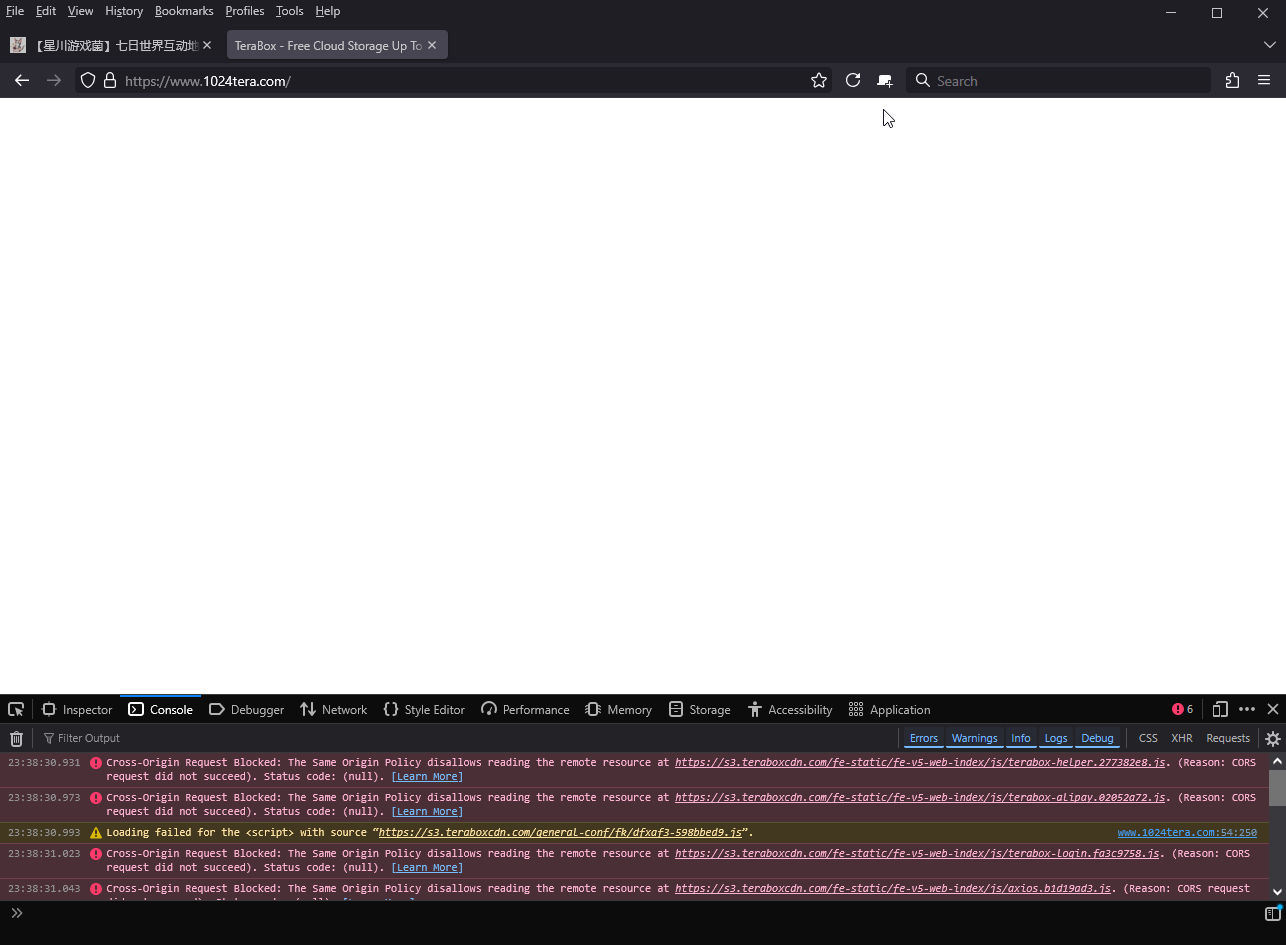Bookmark this page with the star icon
The image size is (1286, 945).
[x=819, y=81]
